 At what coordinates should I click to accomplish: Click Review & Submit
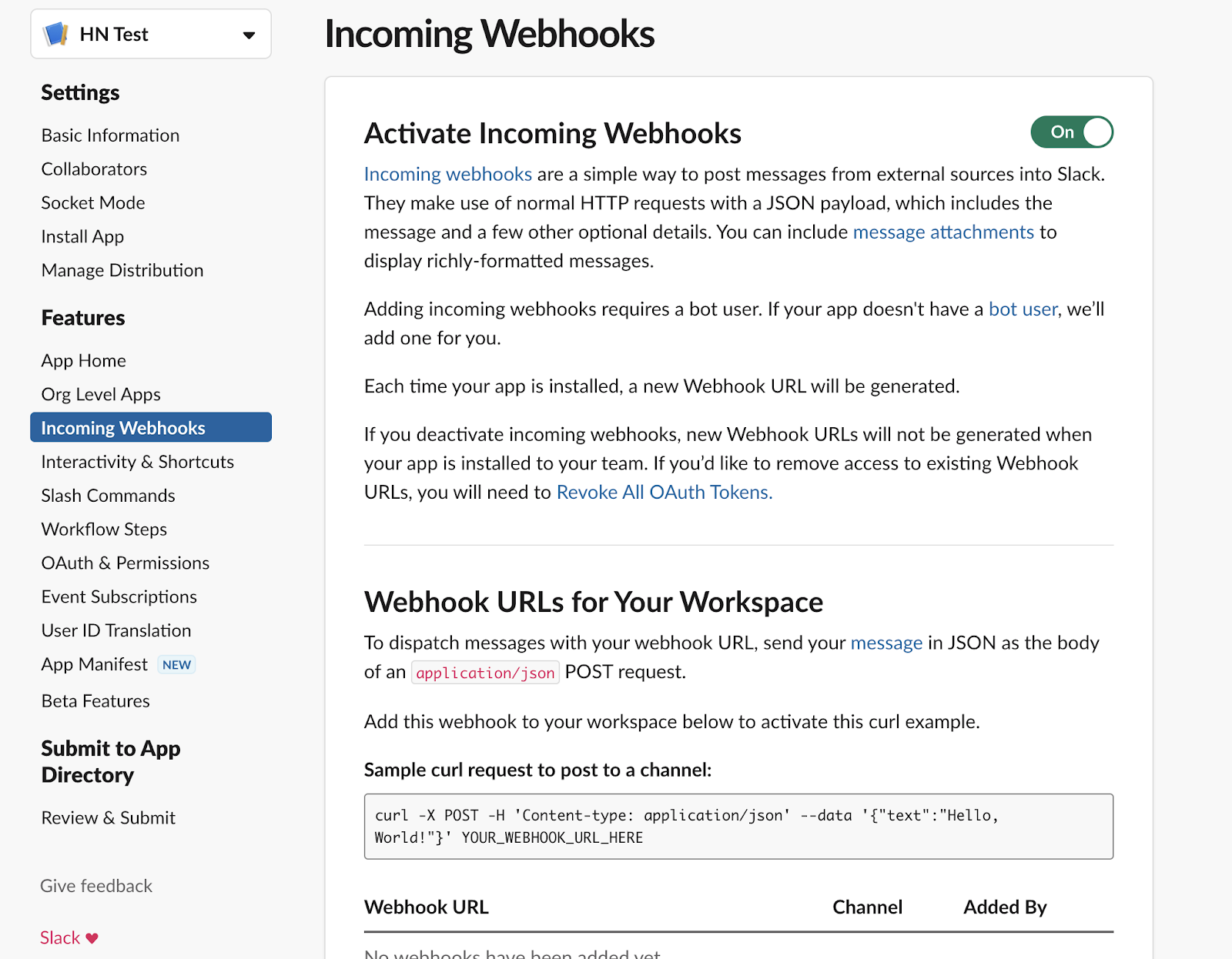pyautogui.click(x=108, y=817)
